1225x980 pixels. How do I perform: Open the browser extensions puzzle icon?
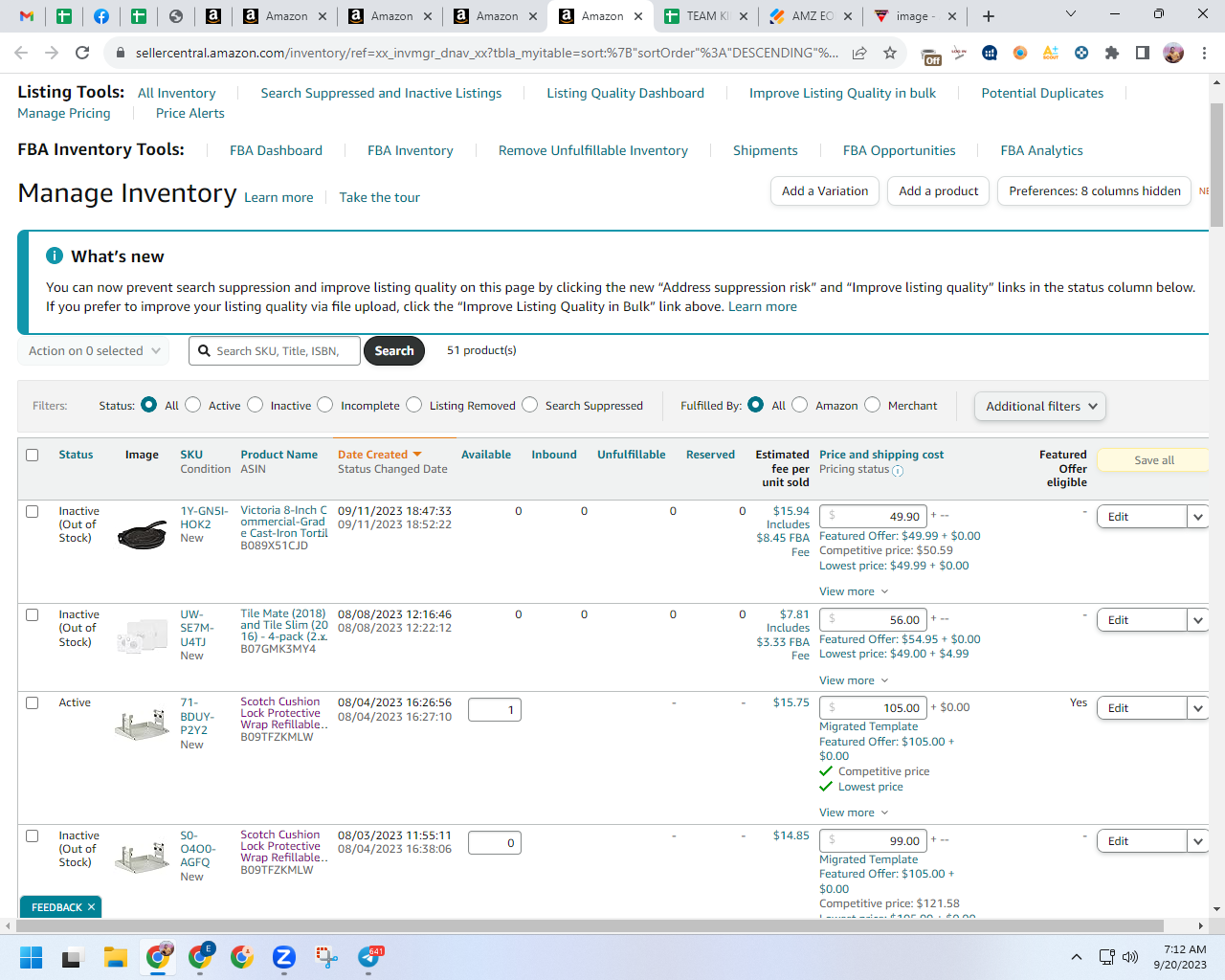tap(1112, 53)
